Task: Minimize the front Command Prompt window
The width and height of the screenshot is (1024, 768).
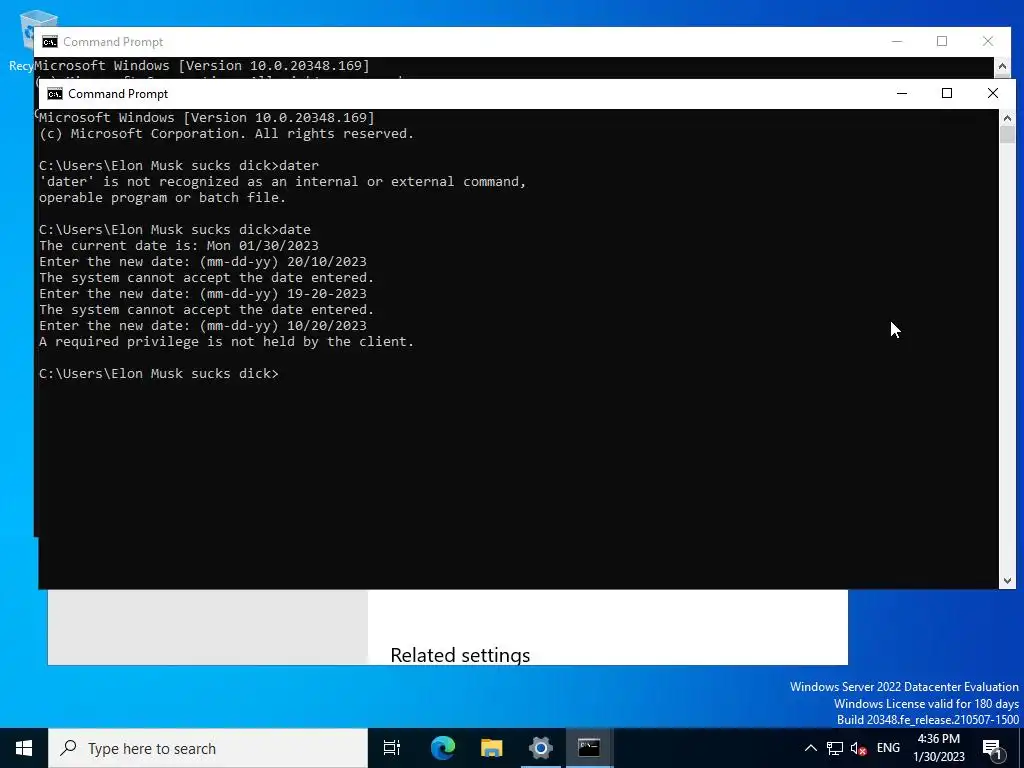Action: coord(902,93)
